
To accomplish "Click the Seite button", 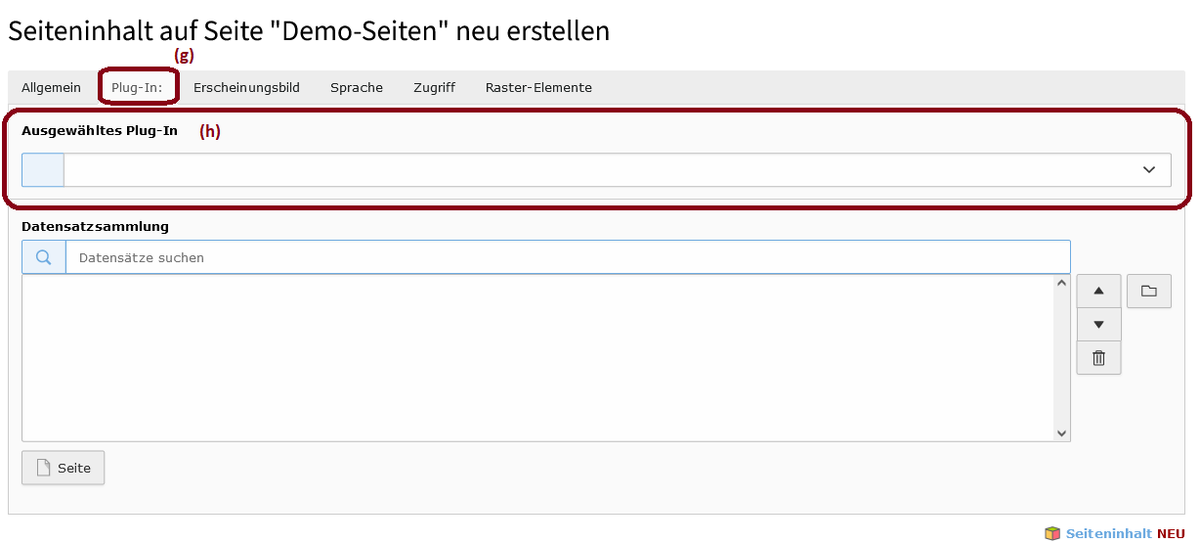I will click(63, 468).
